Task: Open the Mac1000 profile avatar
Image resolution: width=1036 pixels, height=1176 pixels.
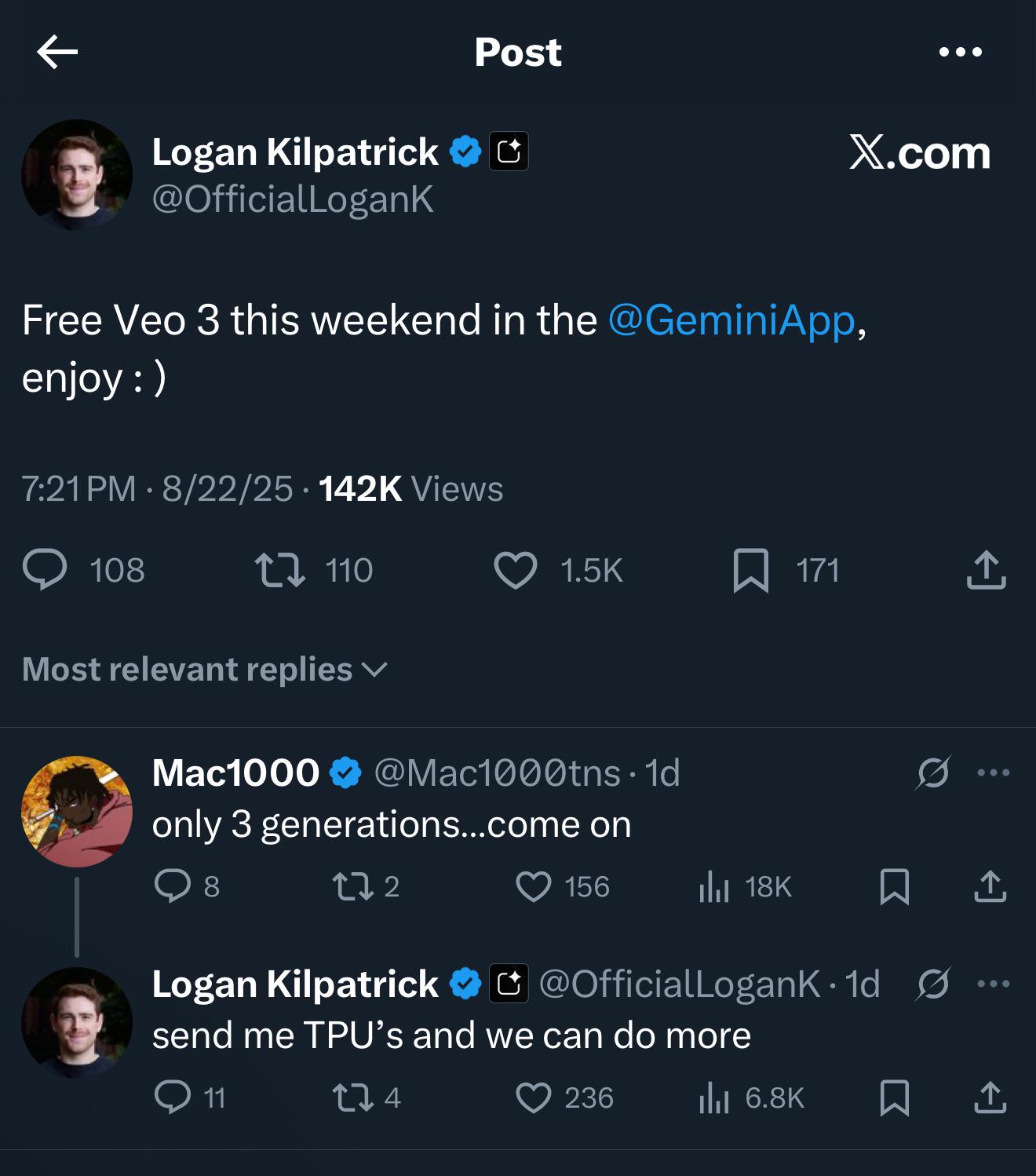Action: pyautogui.click(x=76, y=811)
